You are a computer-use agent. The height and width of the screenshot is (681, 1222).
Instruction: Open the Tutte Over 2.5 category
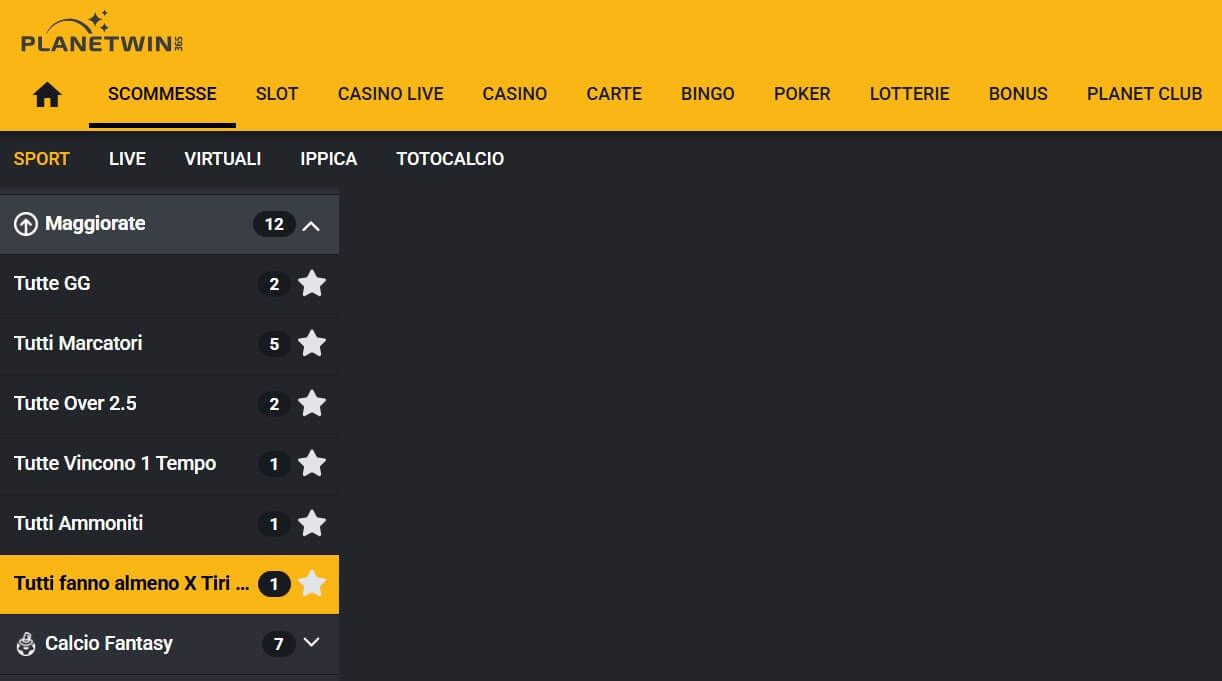click(169, 404)
